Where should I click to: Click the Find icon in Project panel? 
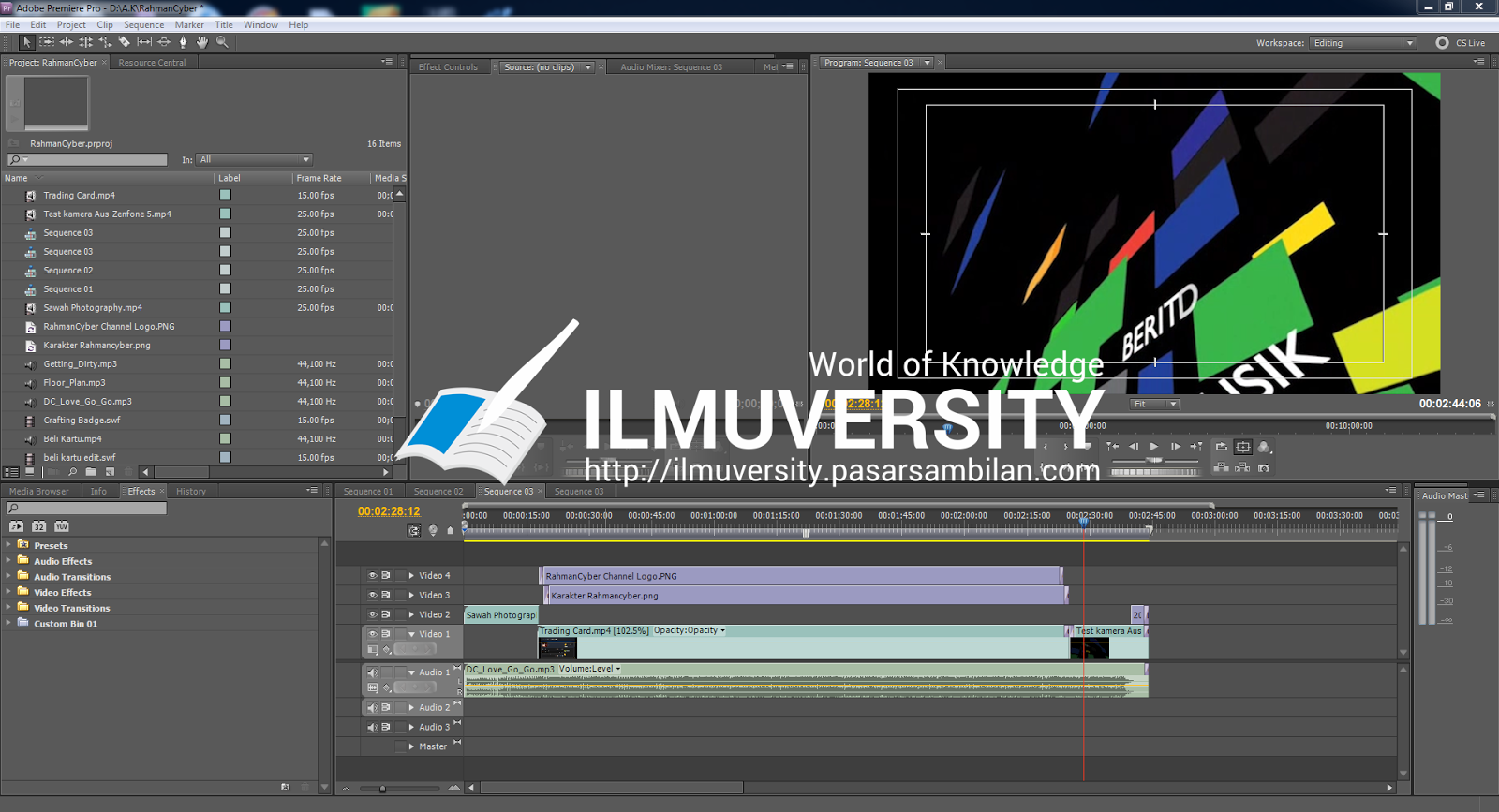click(72, 472)
